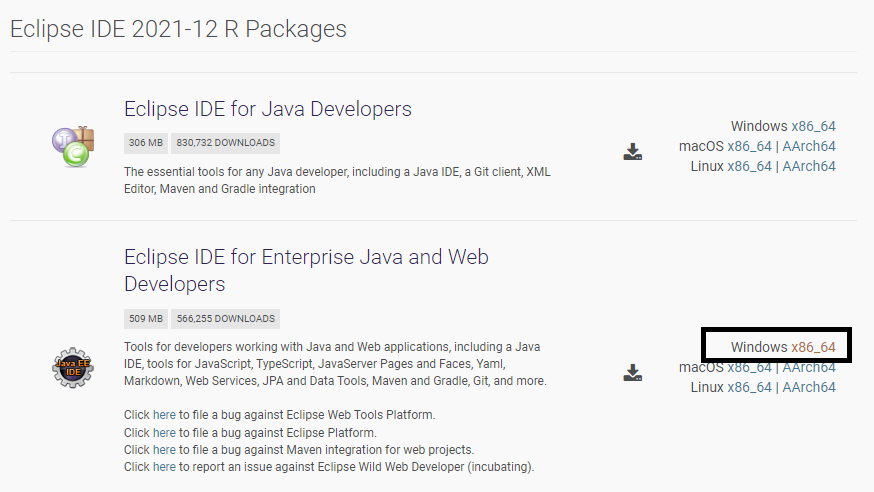Click 'here' to file Web Tools Platform bug

tap(164, 415)
